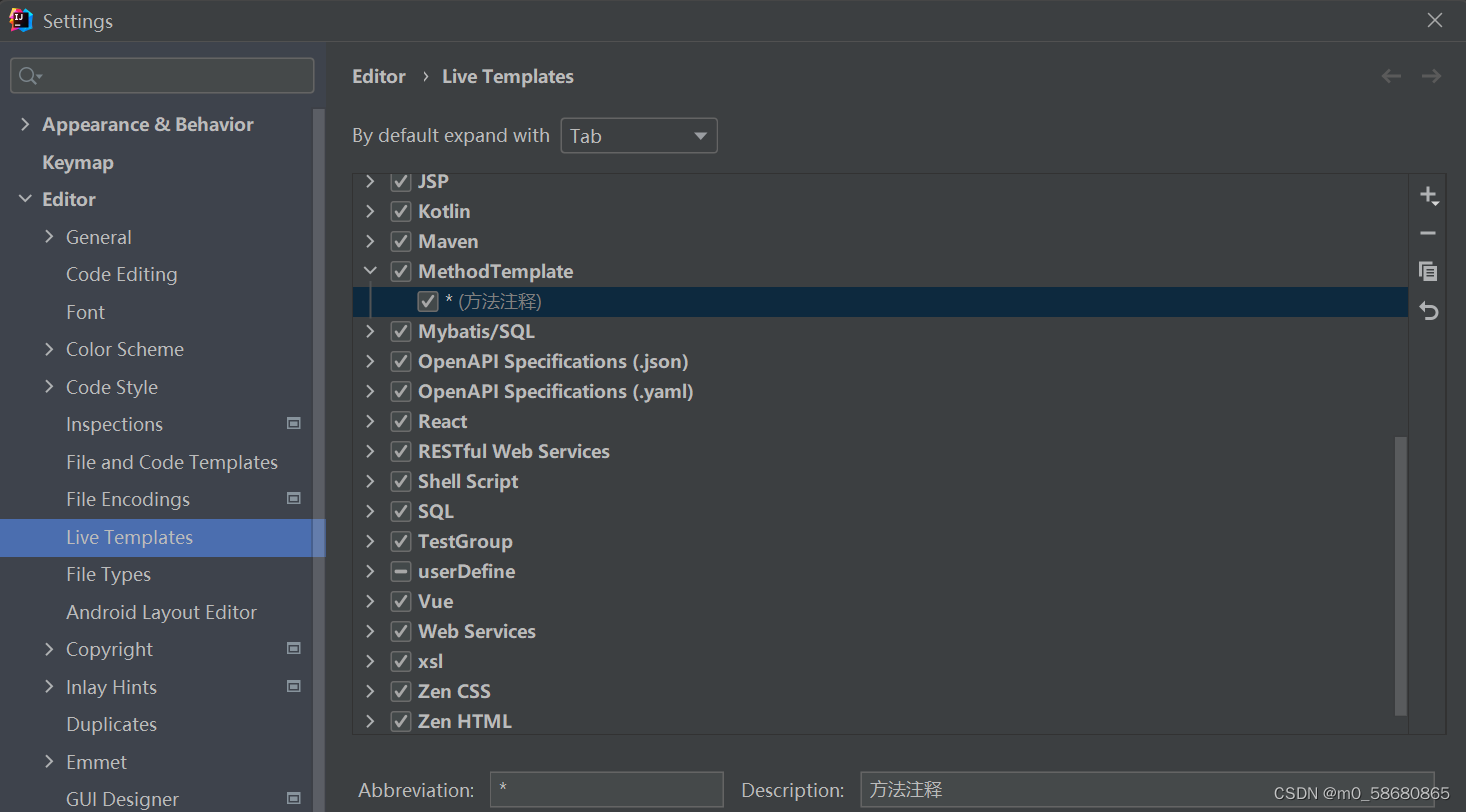Open Android Layout Editor settings
The width and height of the screenshot is (1466, 812).
[x=161, y=612]
